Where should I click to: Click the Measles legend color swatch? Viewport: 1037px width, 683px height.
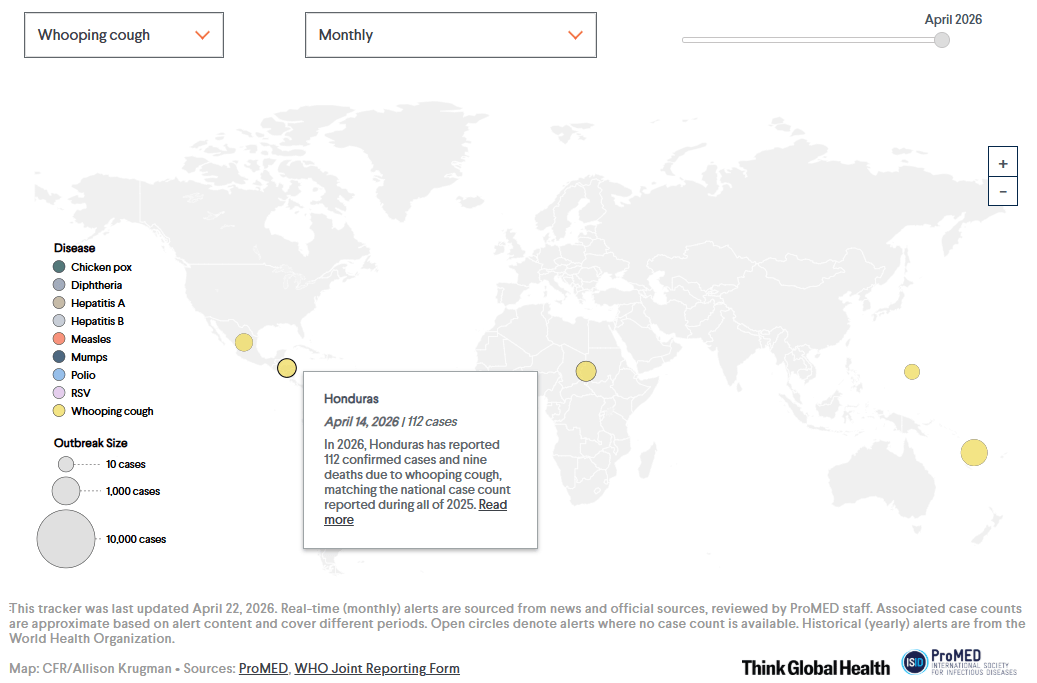point(60,339)
